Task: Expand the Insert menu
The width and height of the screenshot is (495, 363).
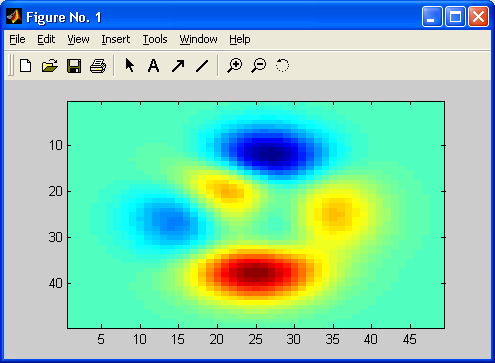Action: click(x=116, y=39)
